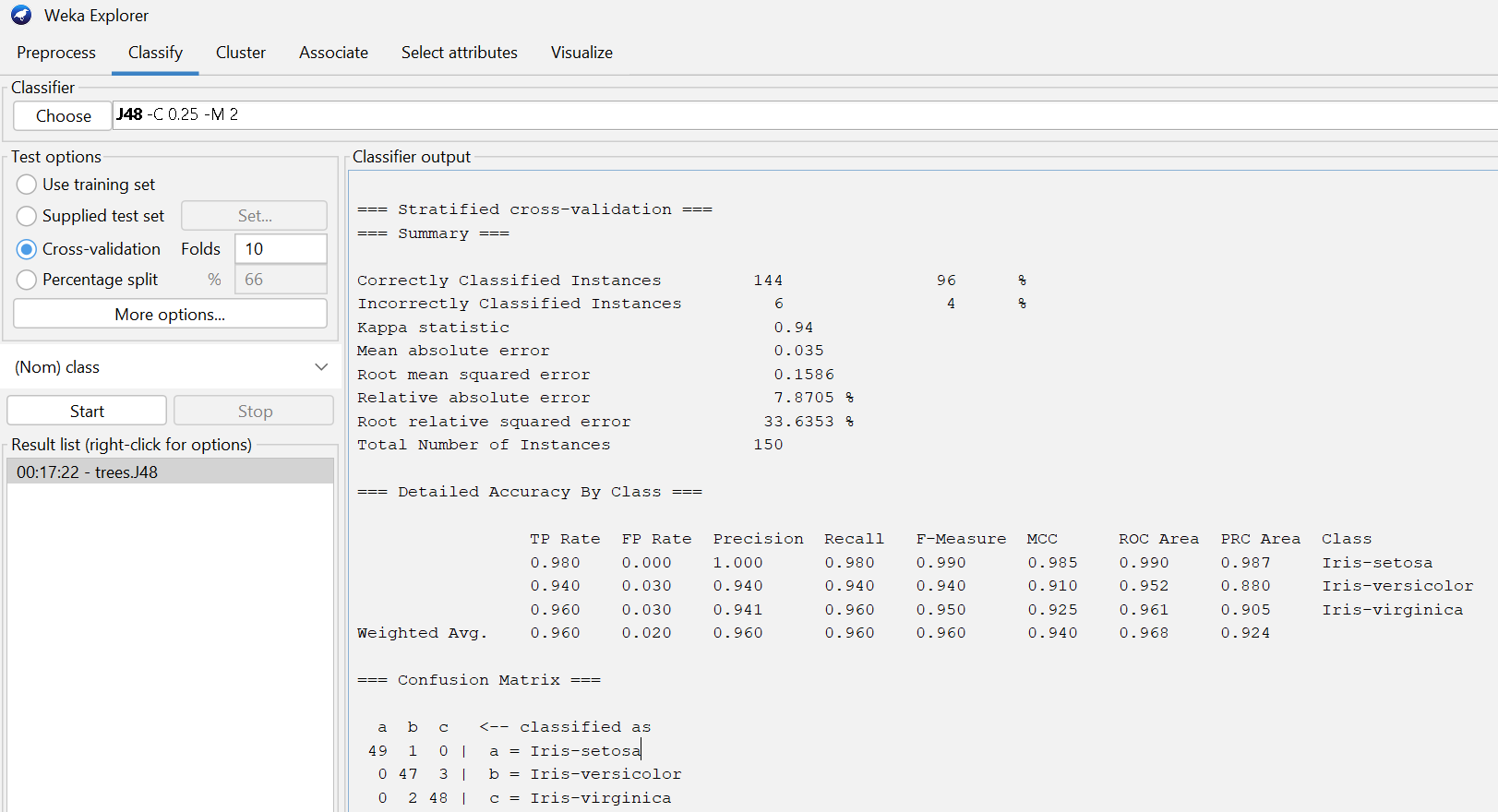Screen dimensions: 1498x812
Task: Click the F-Measure column header
Action: coord(961,539)
